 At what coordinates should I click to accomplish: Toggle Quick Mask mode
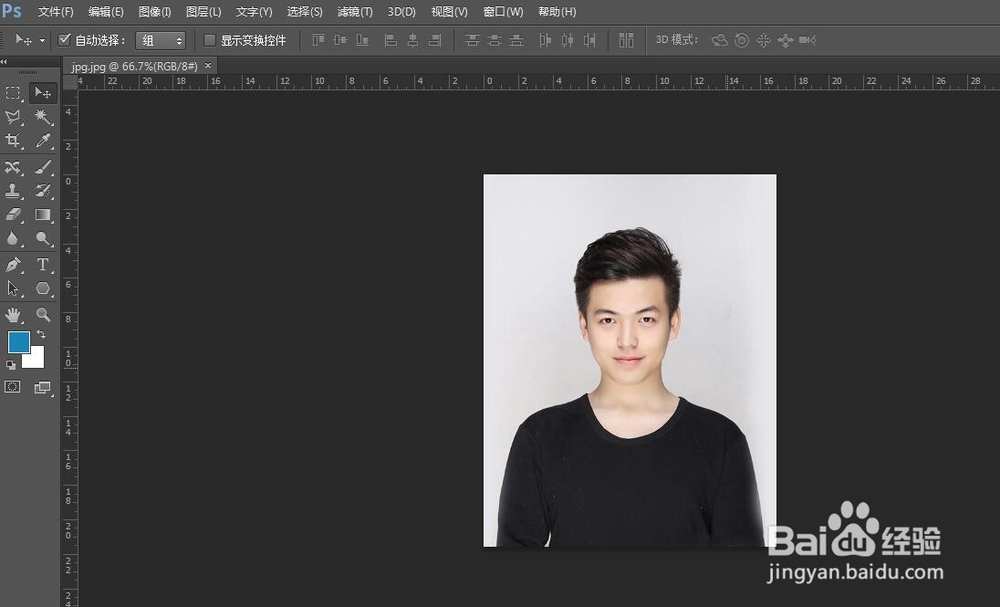(12, 387)
